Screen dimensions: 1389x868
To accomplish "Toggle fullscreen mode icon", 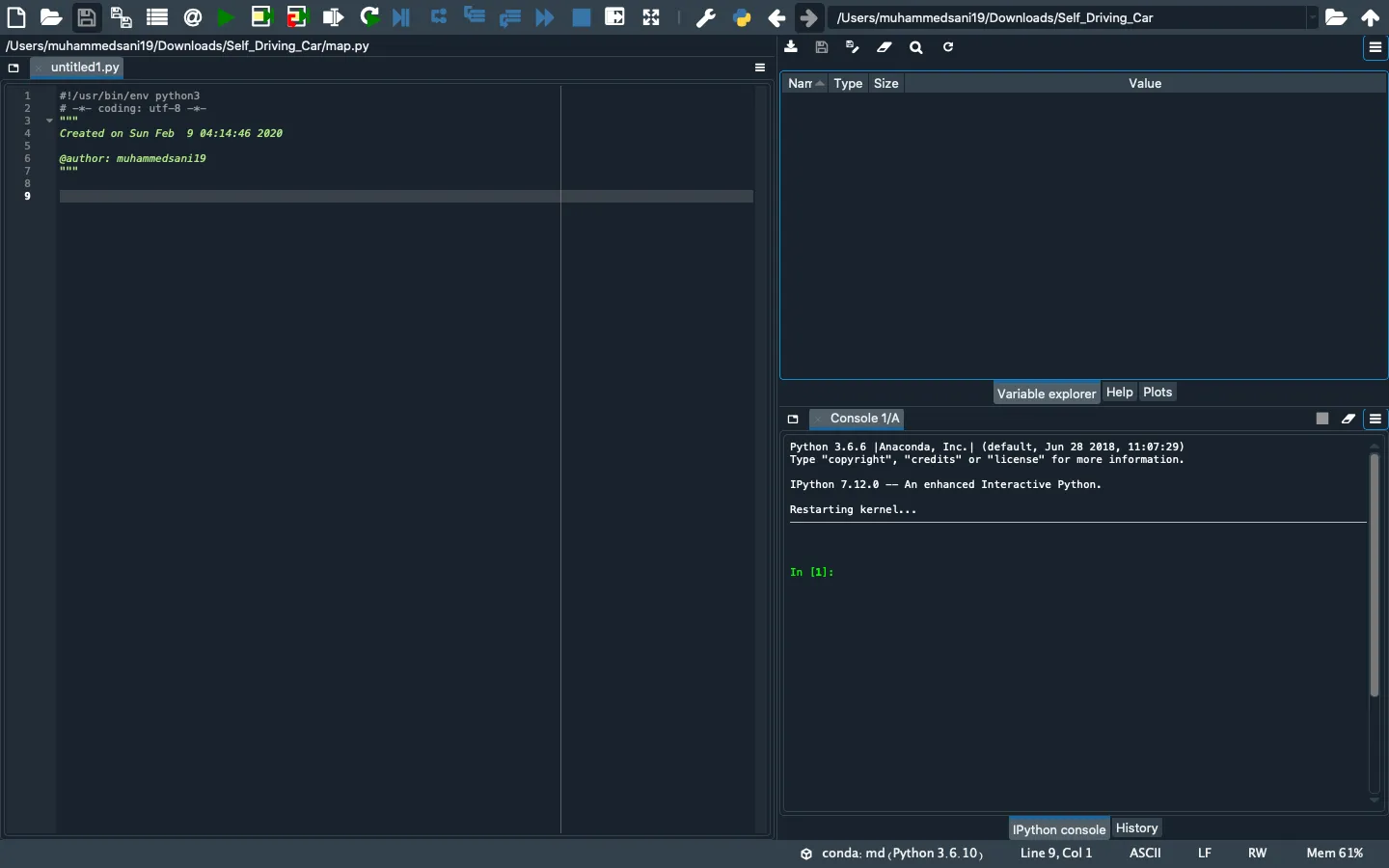I will point(652,17).
